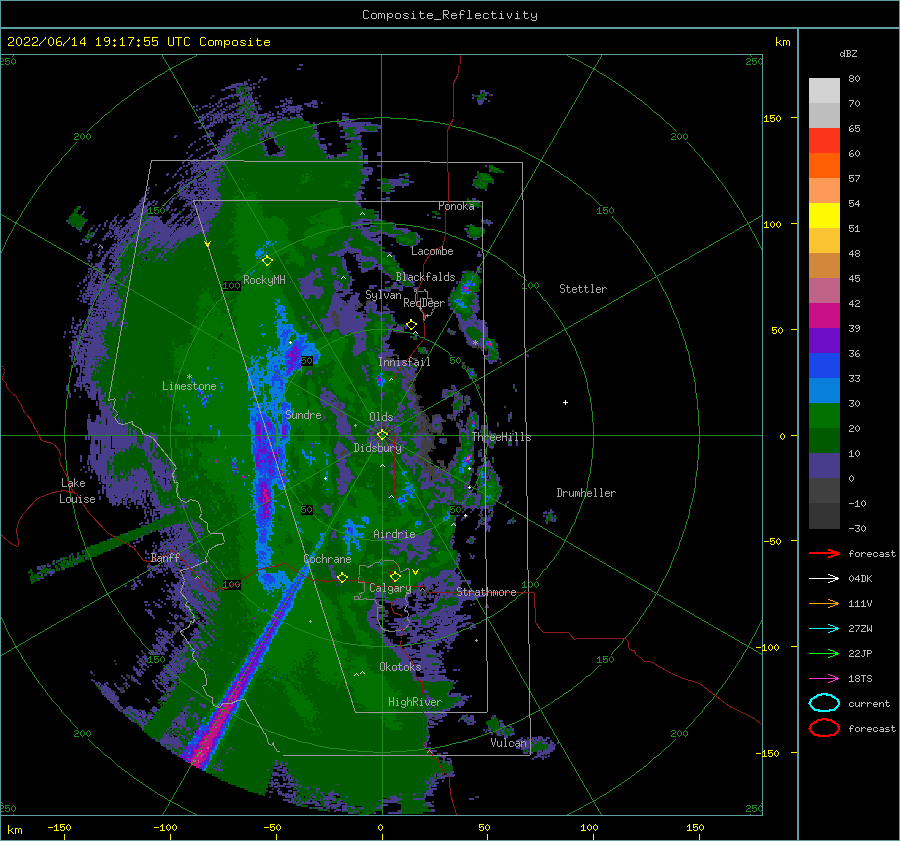Click the white plus marker west of Stettler–Drumheller

[x=565, y=402]
